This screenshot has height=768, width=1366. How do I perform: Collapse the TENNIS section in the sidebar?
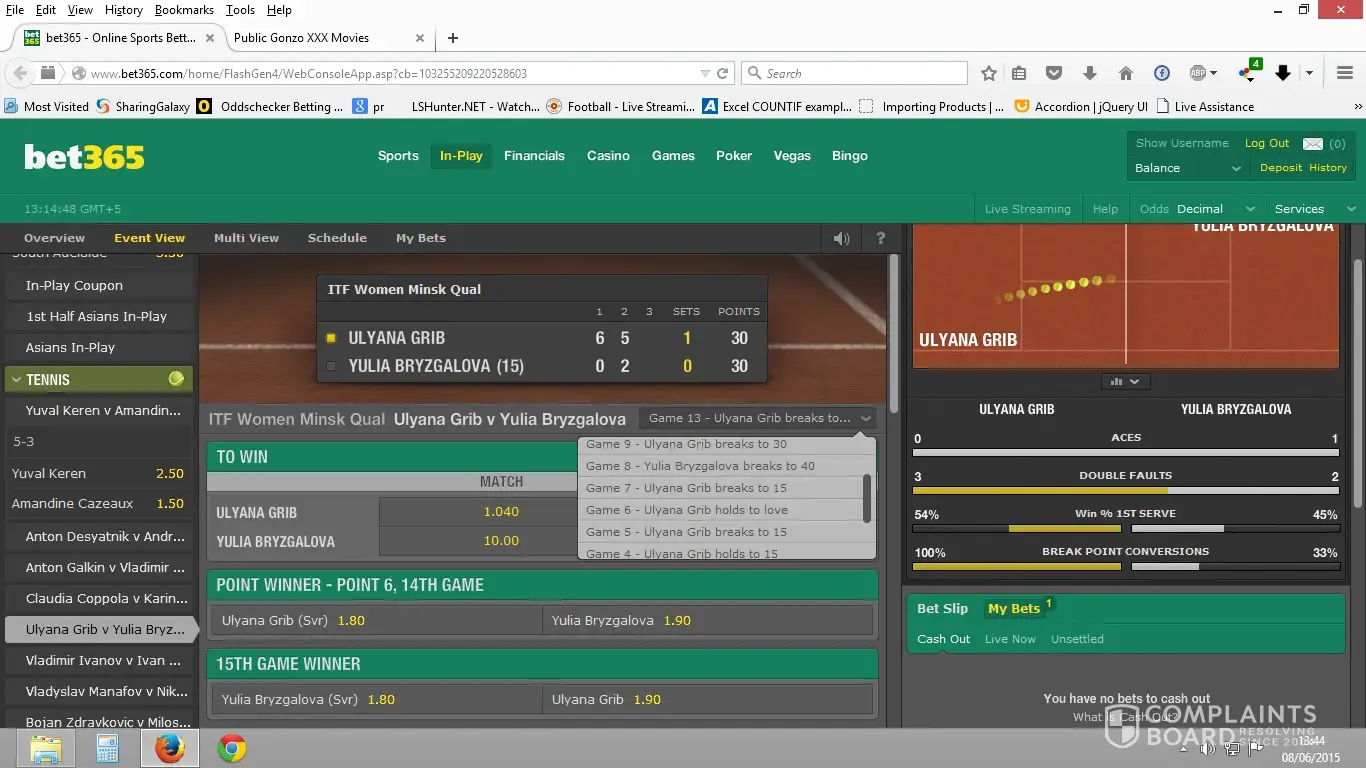click(x=98, y=380)
